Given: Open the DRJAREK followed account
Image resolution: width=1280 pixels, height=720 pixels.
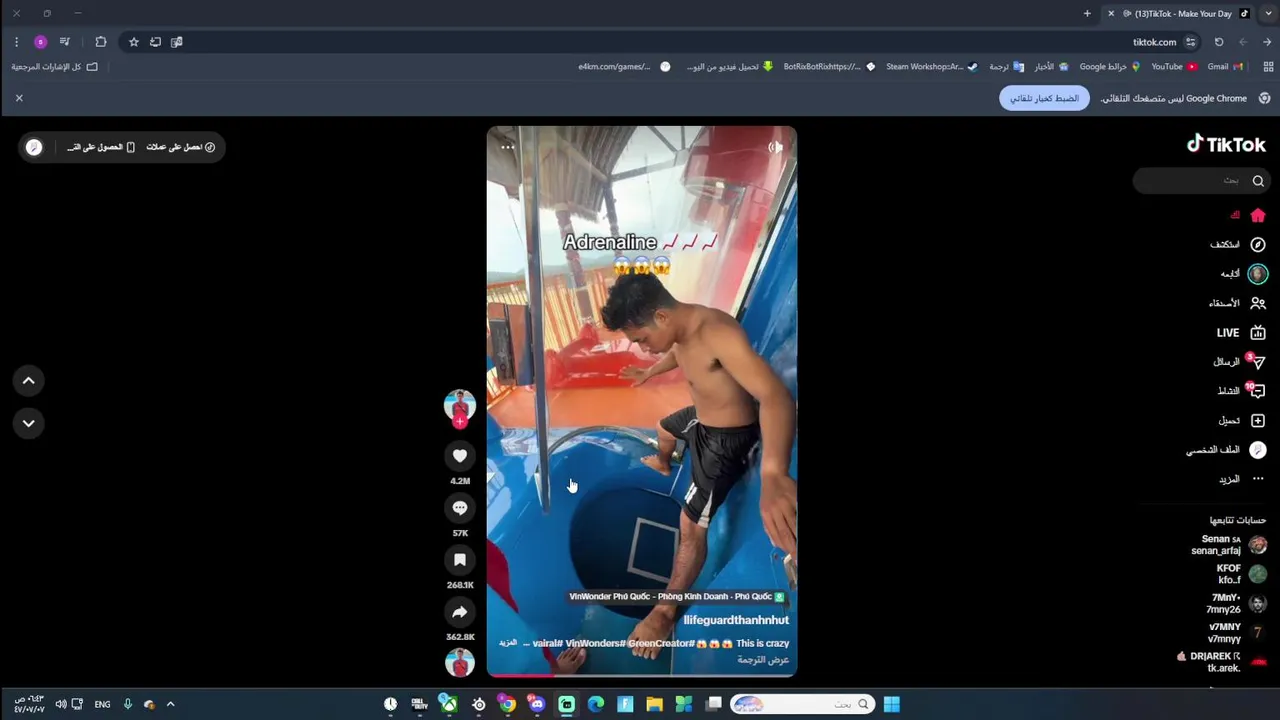Looking at the screenshot, I should click(x=1222, y=662).
